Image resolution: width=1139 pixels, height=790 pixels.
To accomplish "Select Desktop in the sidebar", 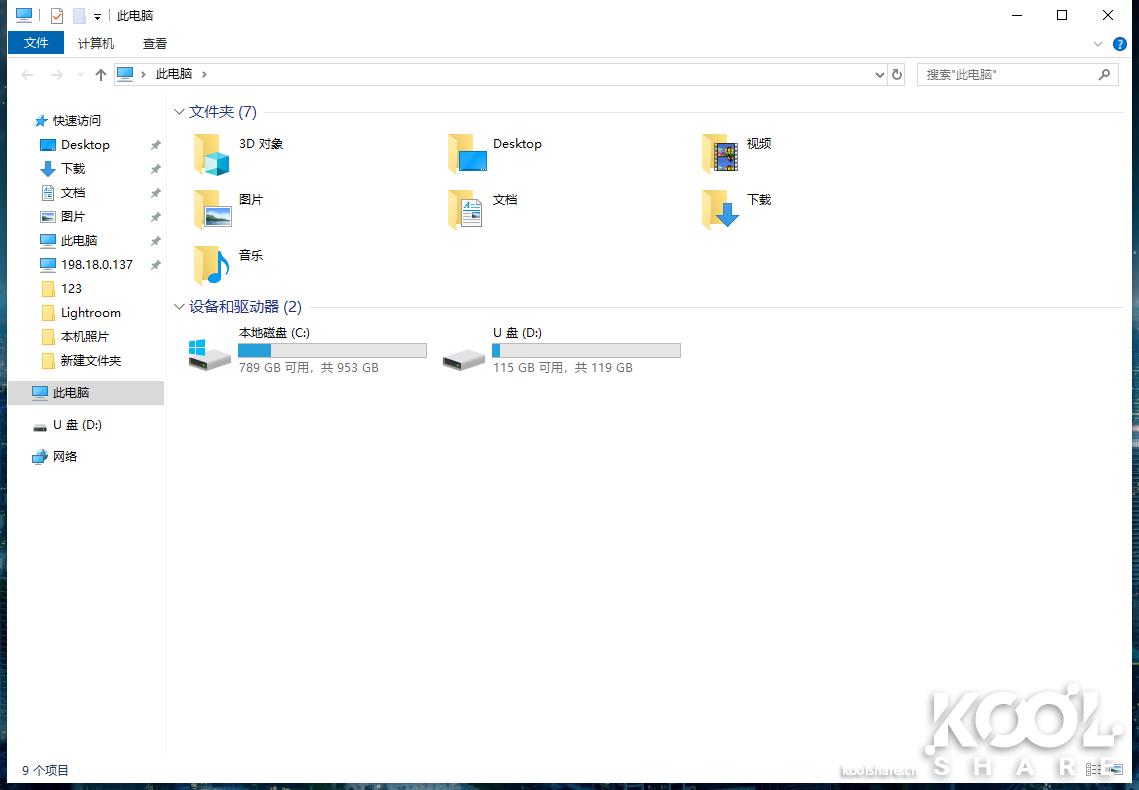I will click(x=86, y=144).
